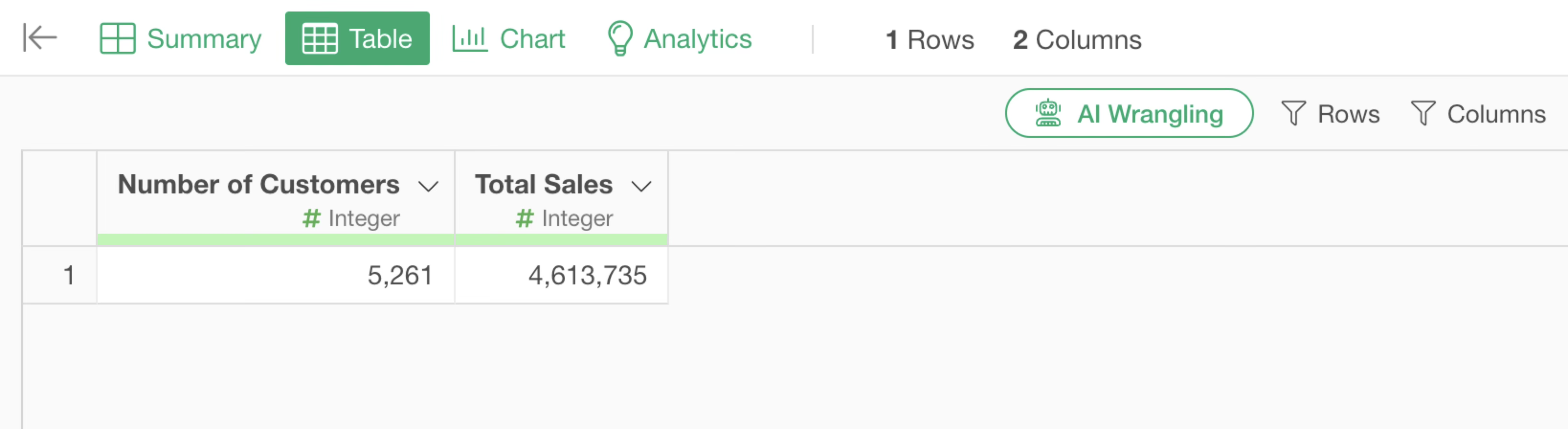This screenshot has width=1568, height=429.
Task: Click the Summary view grid icon
Action: tap(117, 39)
